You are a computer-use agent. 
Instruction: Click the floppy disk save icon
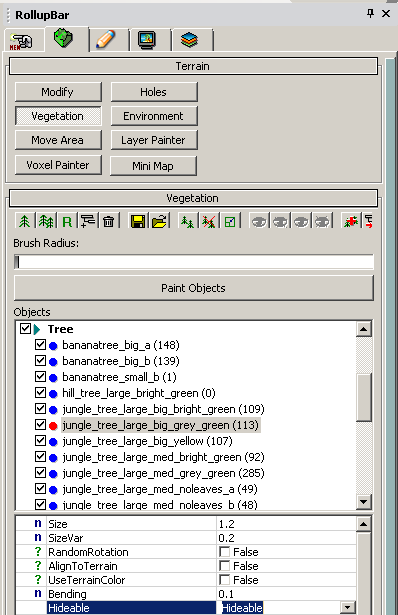[x=138, y=222]
